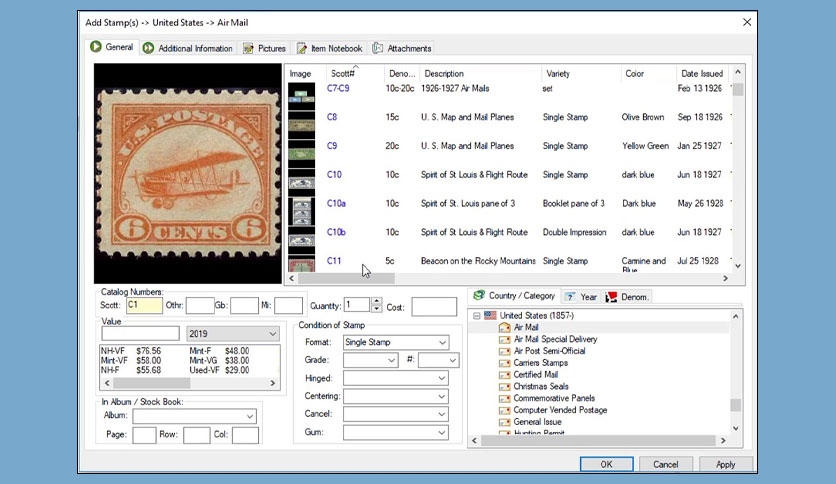Click the Scott catalog number field

coord(144,305)
